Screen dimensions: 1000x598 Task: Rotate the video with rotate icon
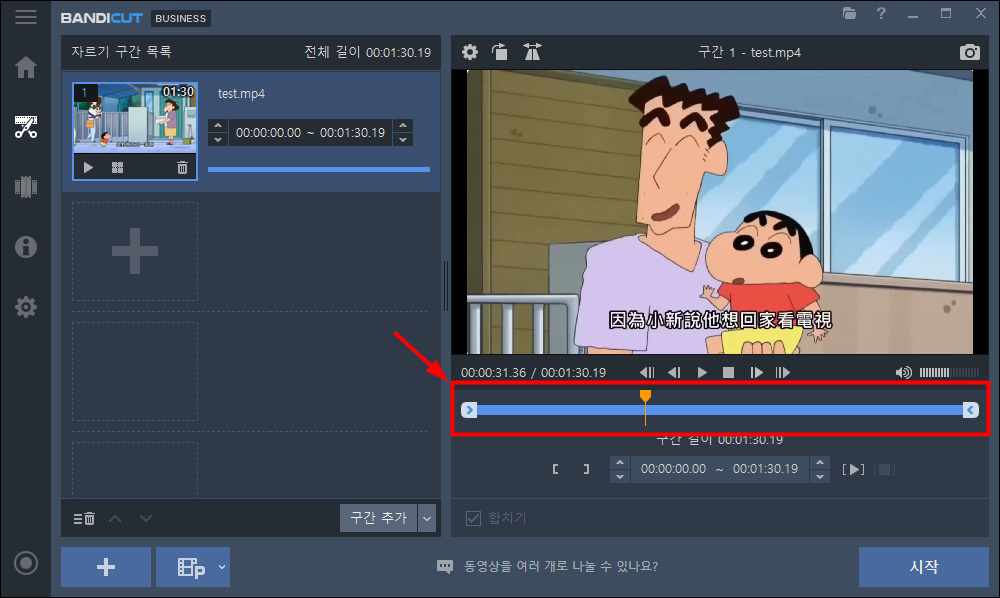tap(500, 52)
